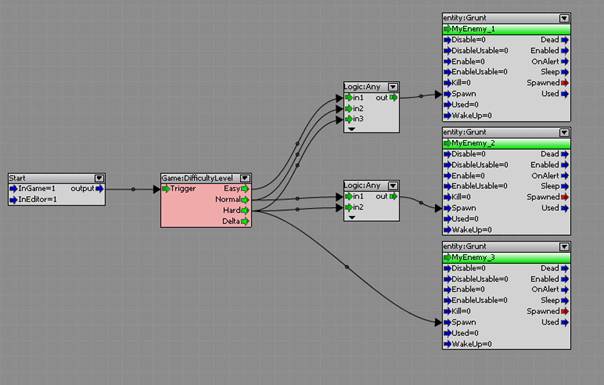This screenshot has width=604, height=385.
Task: Click the InEditor=1 input on Start node
Action: coord(34,199)
